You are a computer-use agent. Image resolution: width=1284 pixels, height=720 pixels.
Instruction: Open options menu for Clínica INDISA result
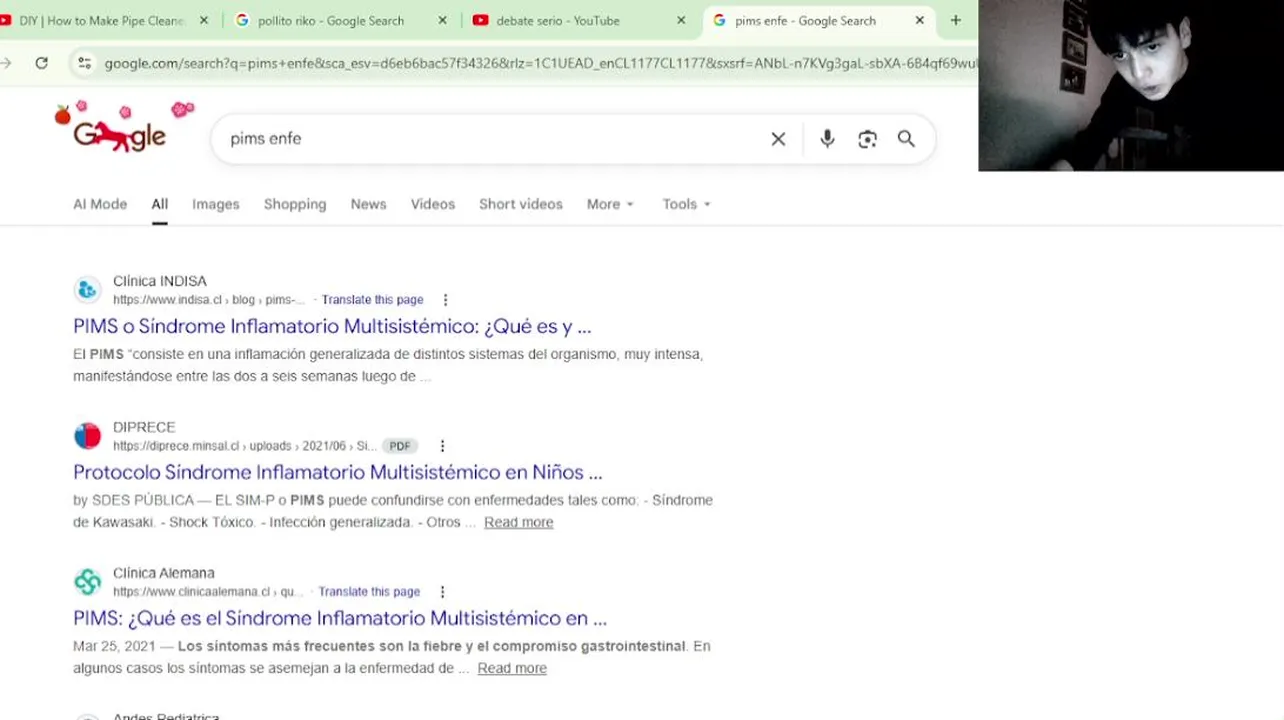tap(445, 300)
